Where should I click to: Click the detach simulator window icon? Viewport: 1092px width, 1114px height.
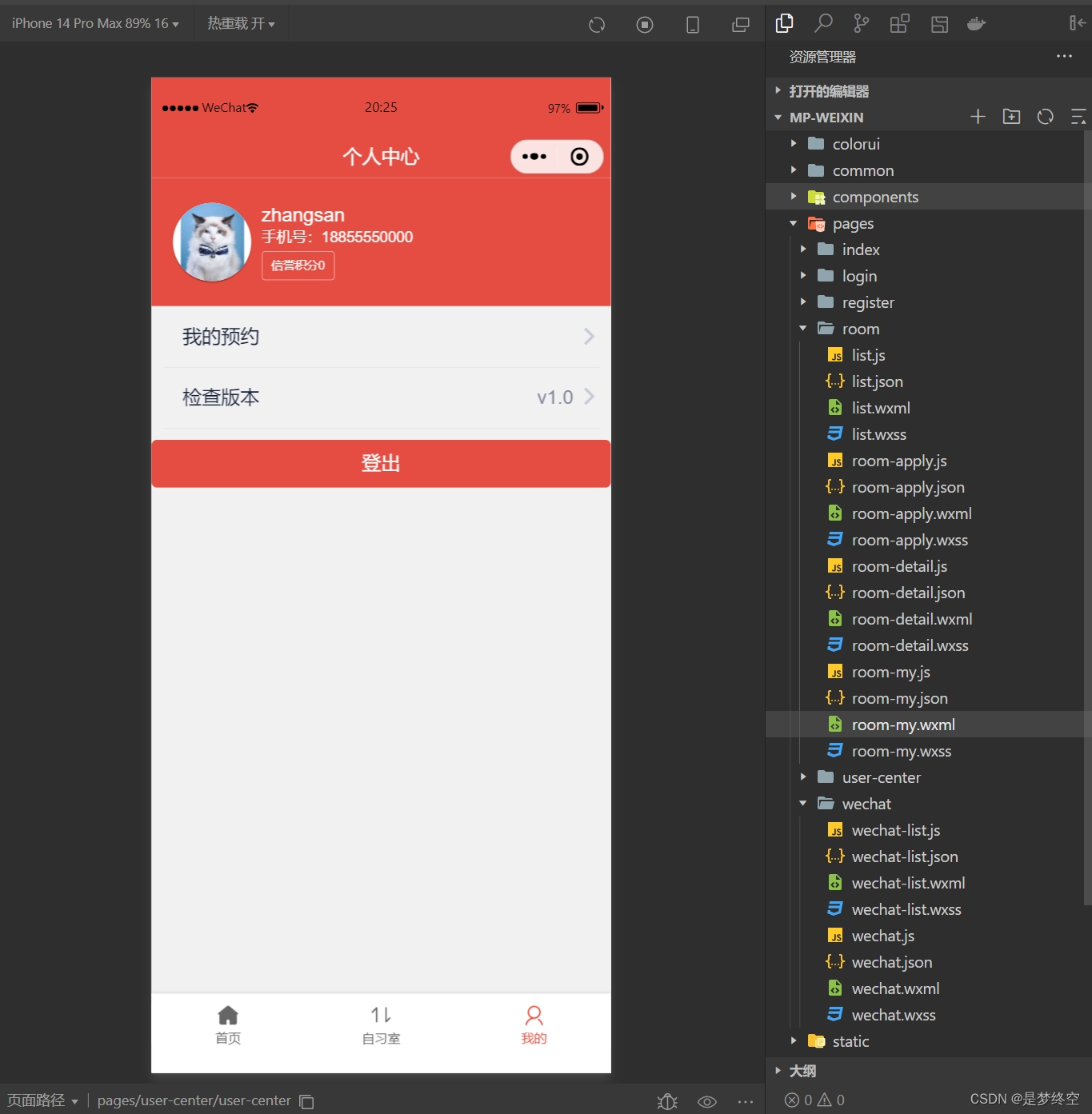pyautogui.click(x=741, y=25)
